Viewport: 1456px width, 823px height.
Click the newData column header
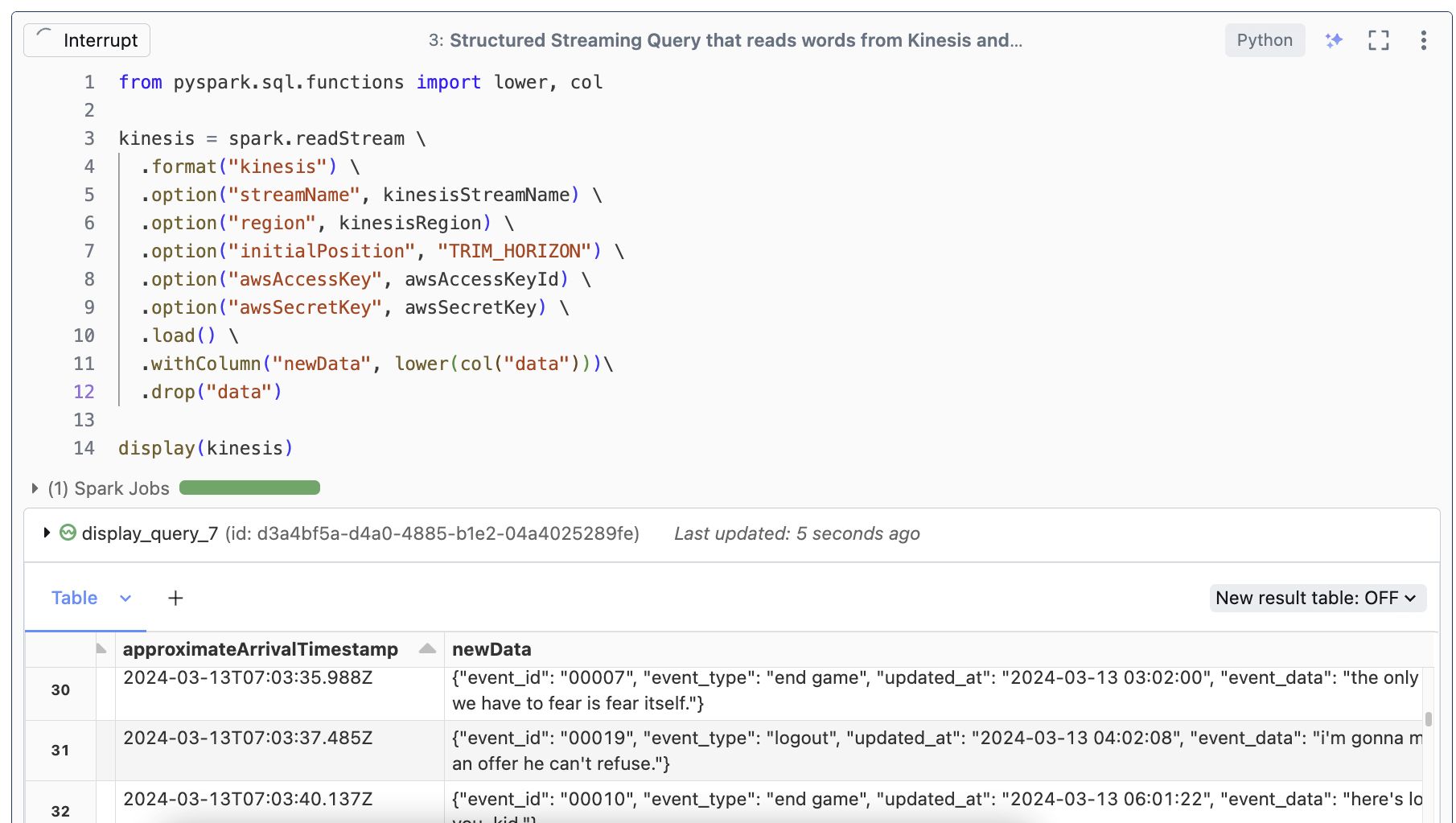click(x=492, y=649)
